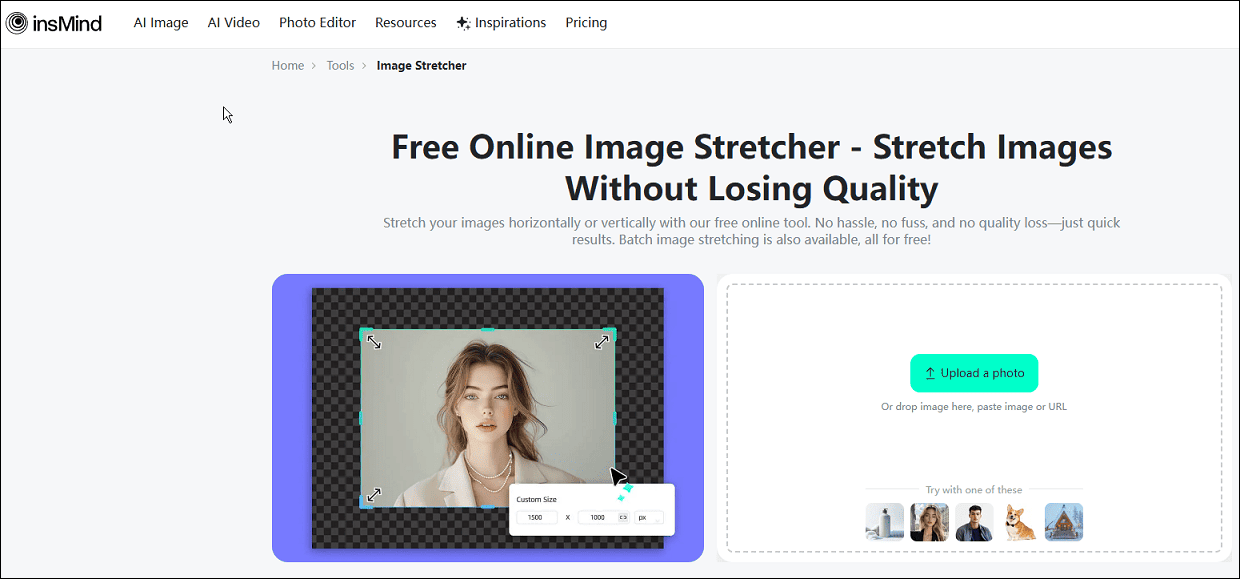Click the Upload a photo button

point(974,373)
